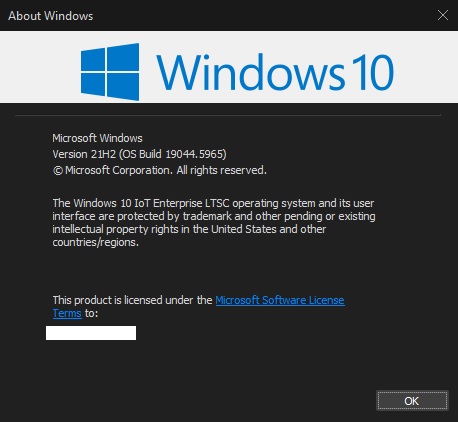Click the copyright symbol icon
458x422 pixels.
pyautogui.click(x=58, y=171)
